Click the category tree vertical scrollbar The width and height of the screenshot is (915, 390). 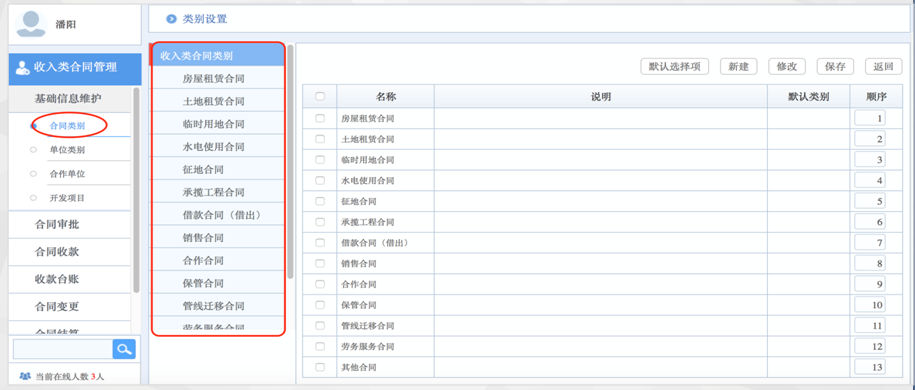[290, 161]
